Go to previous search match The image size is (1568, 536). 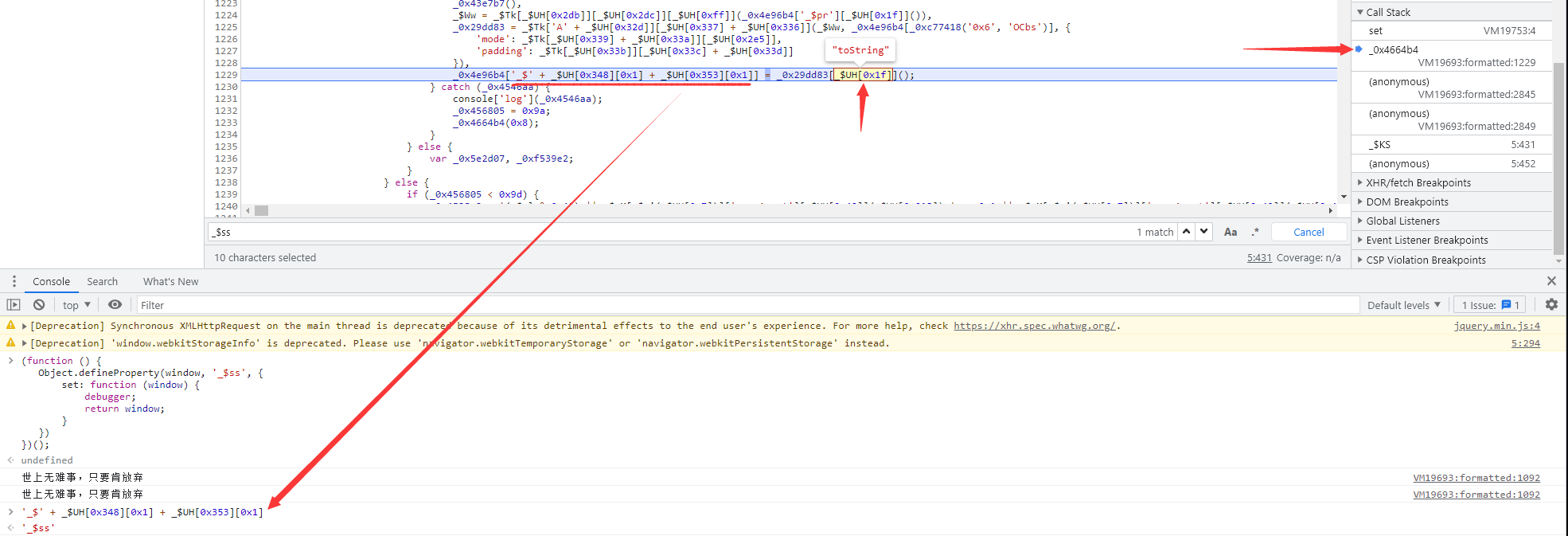coord(1186,232)
